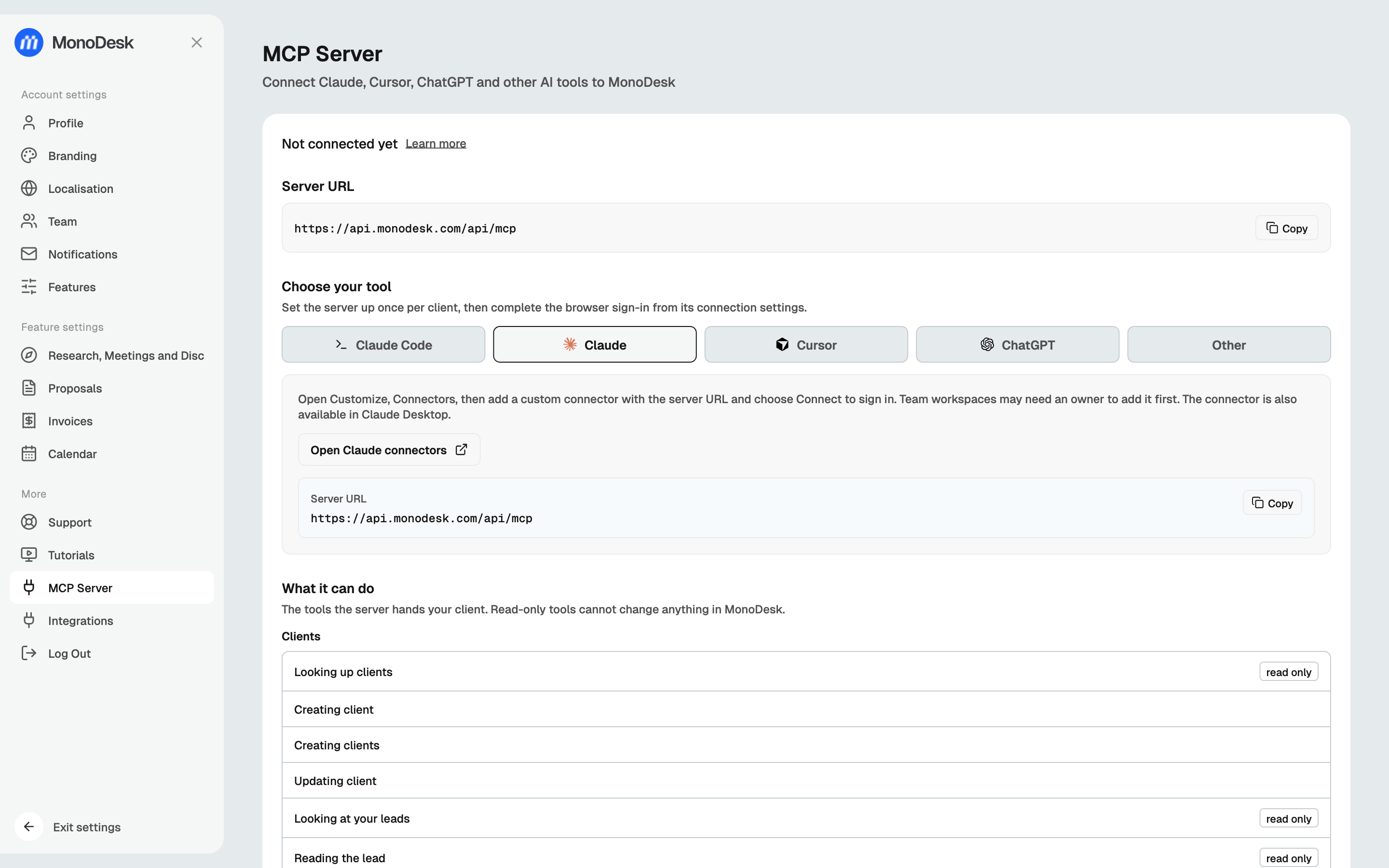Click read only badge on Looking at your leads

1289,818
